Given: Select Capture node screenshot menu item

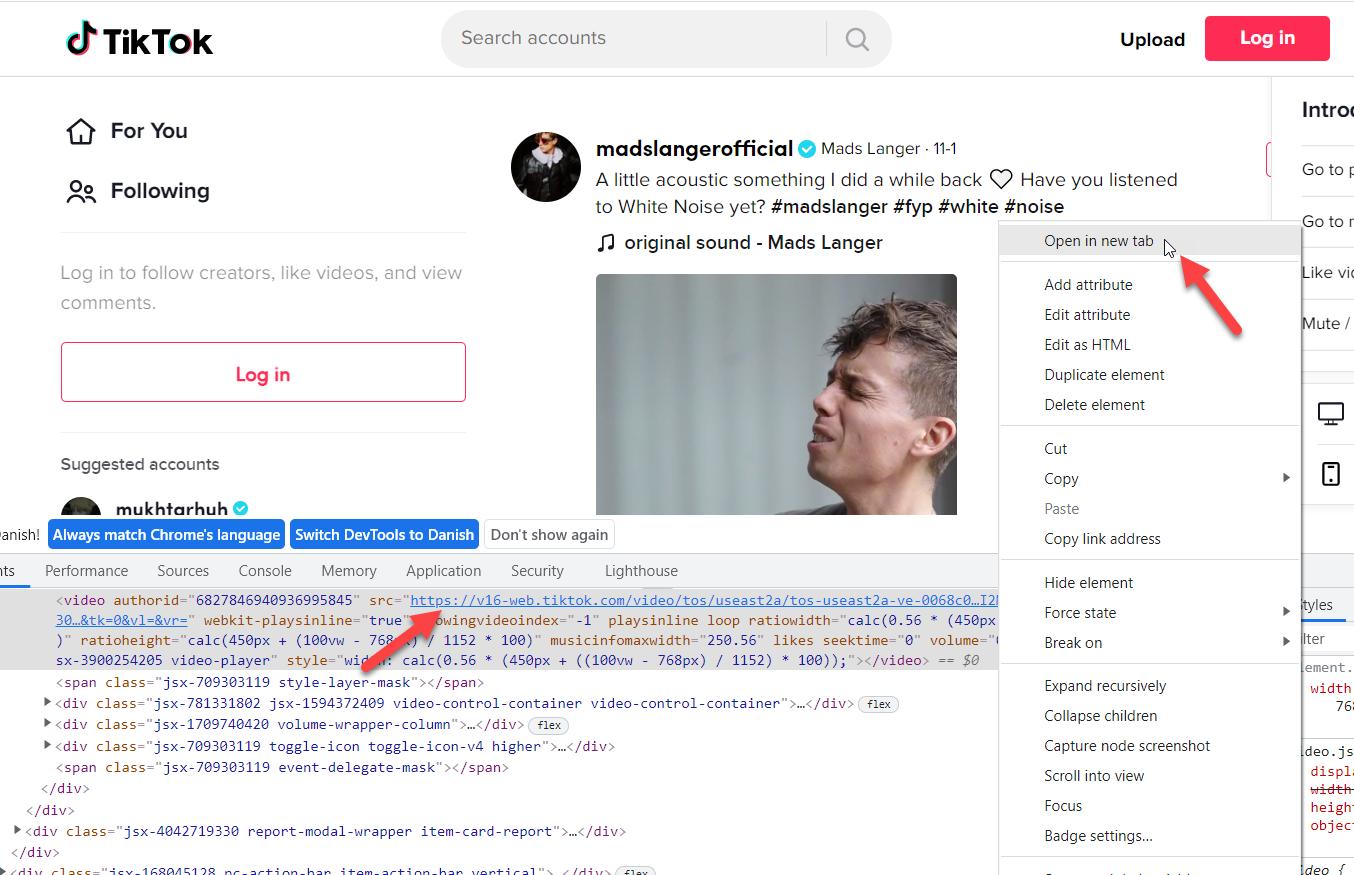Looking at the screenshot, I should (1150, 746).
